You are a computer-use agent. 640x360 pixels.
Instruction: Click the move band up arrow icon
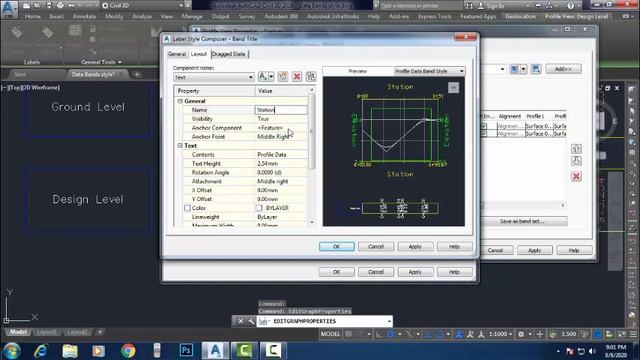(576, 149)
